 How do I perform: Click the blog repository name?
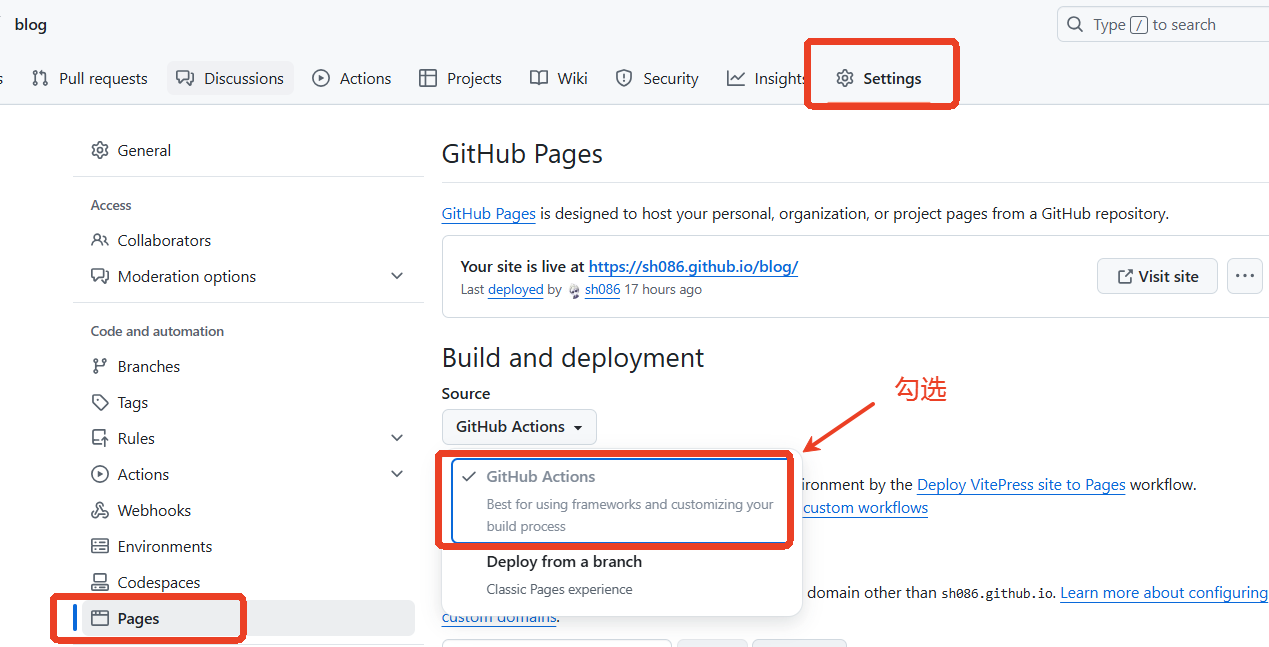click(x=31, y=24)
